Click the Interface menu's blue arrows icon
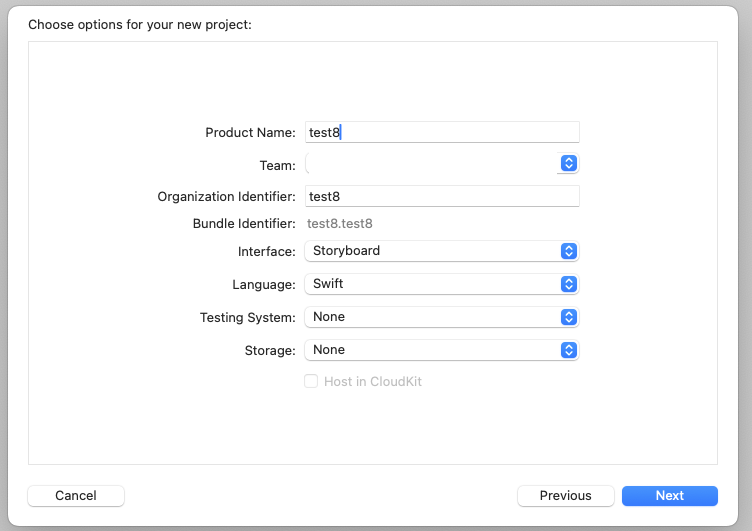The width and height of the screenshot is (752, 531). (x=568, y=251)
